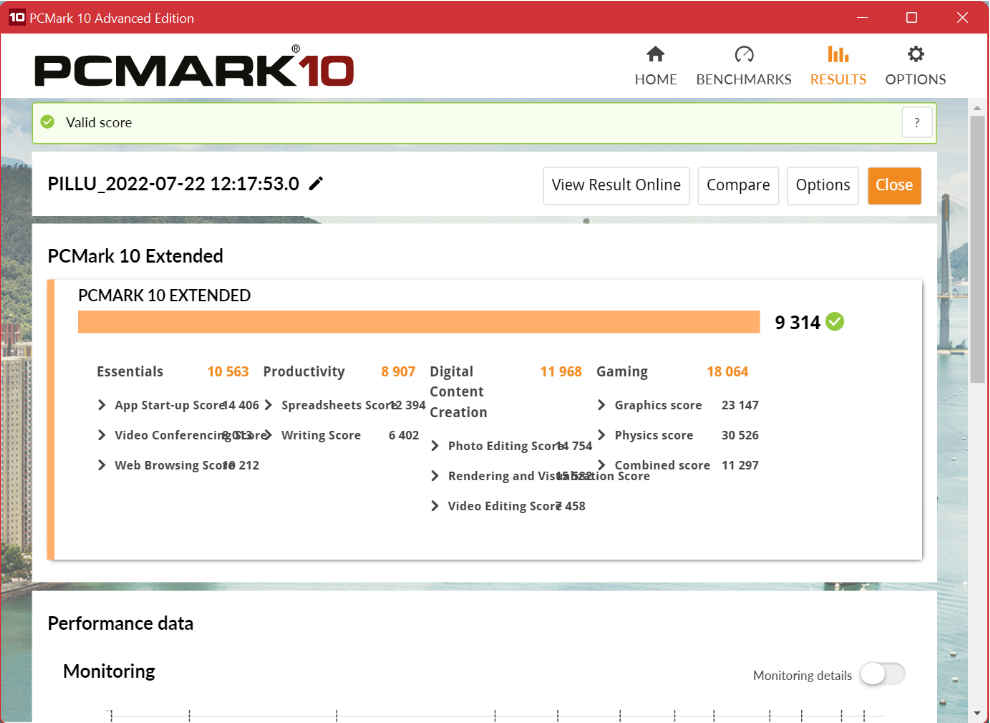Image resolution: width=990 pixels, height=723 pixels.
Task: Click the Graphics score value 23 147
Action: (740, 405)
